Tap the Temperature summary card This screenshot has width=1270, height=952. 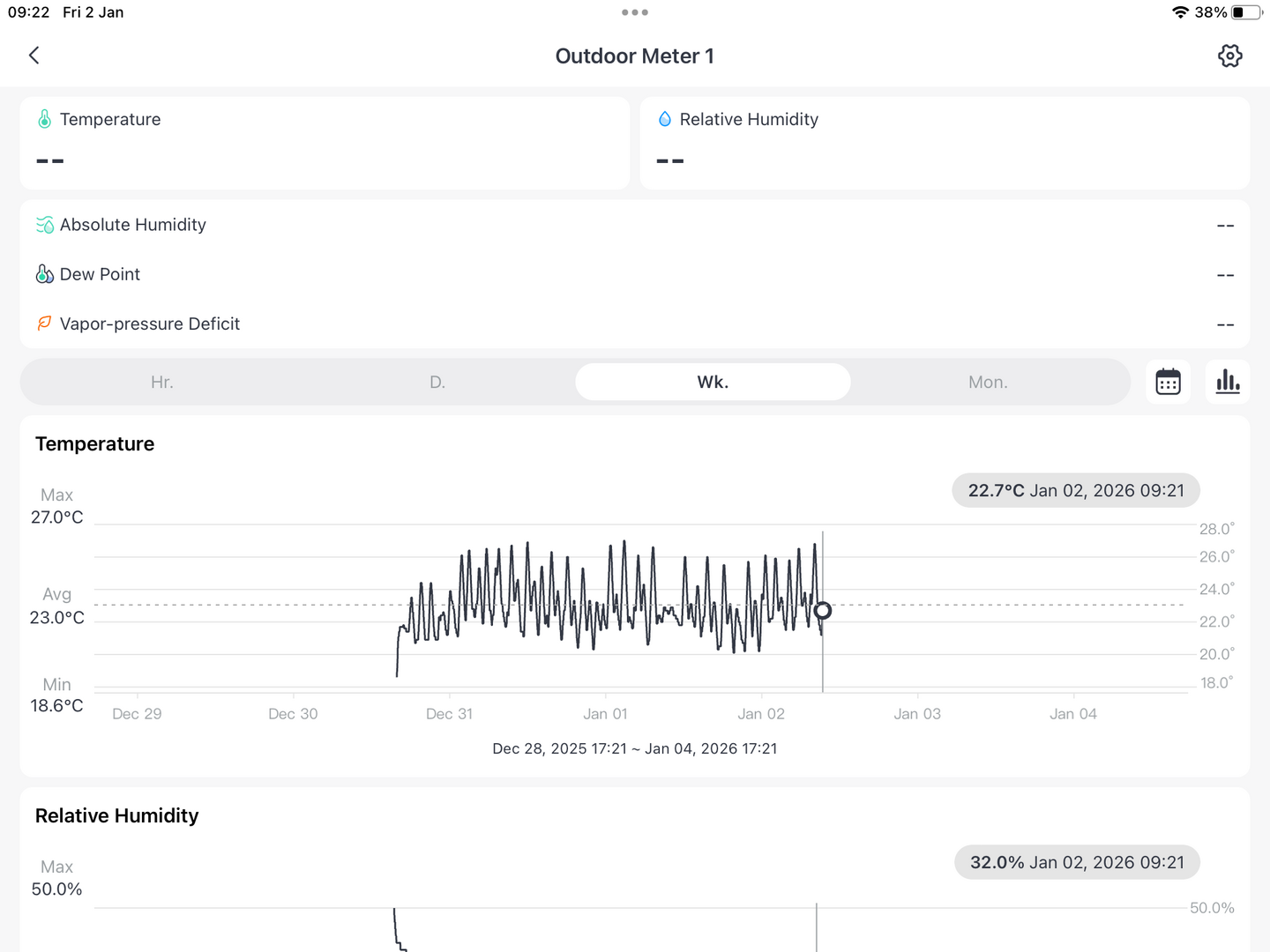pos(325,143)
